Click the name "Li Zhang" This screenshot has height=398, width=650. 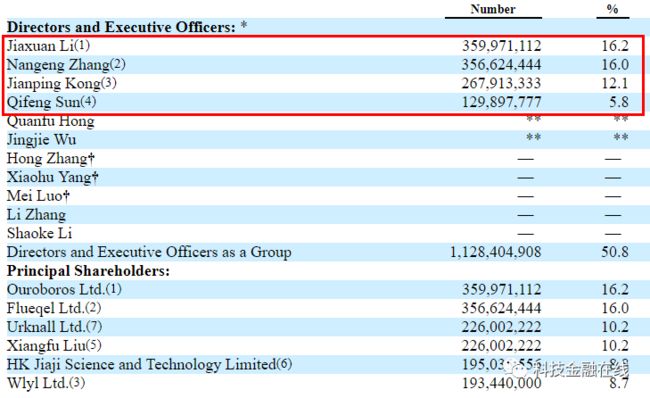click(x=36, y=215)
